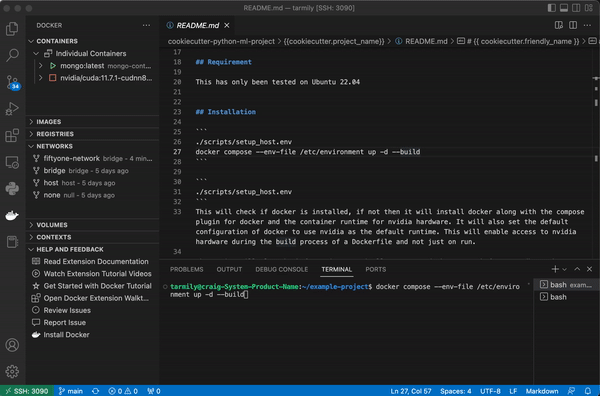Open the Python activity bar icon
The image size is (600, 396).
click(x=12, y=189)
